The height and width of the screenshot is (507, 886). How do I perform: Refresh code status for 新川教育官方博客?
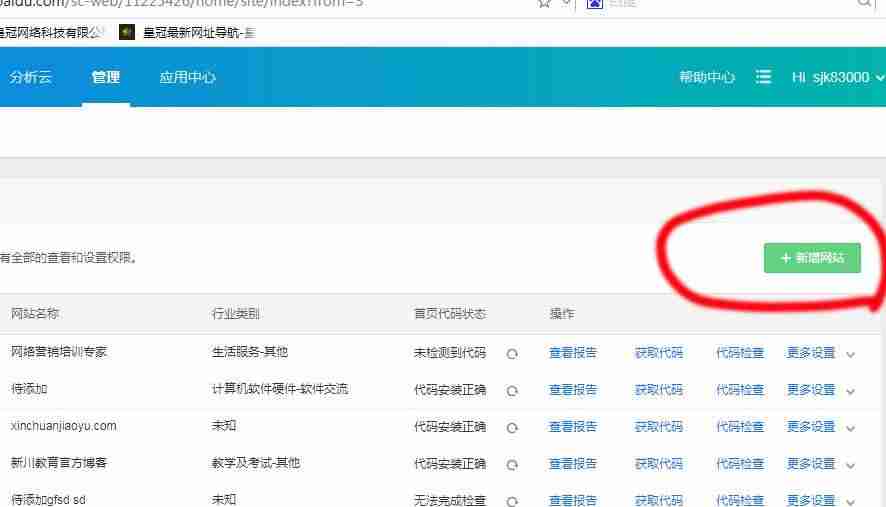point(512,465)
